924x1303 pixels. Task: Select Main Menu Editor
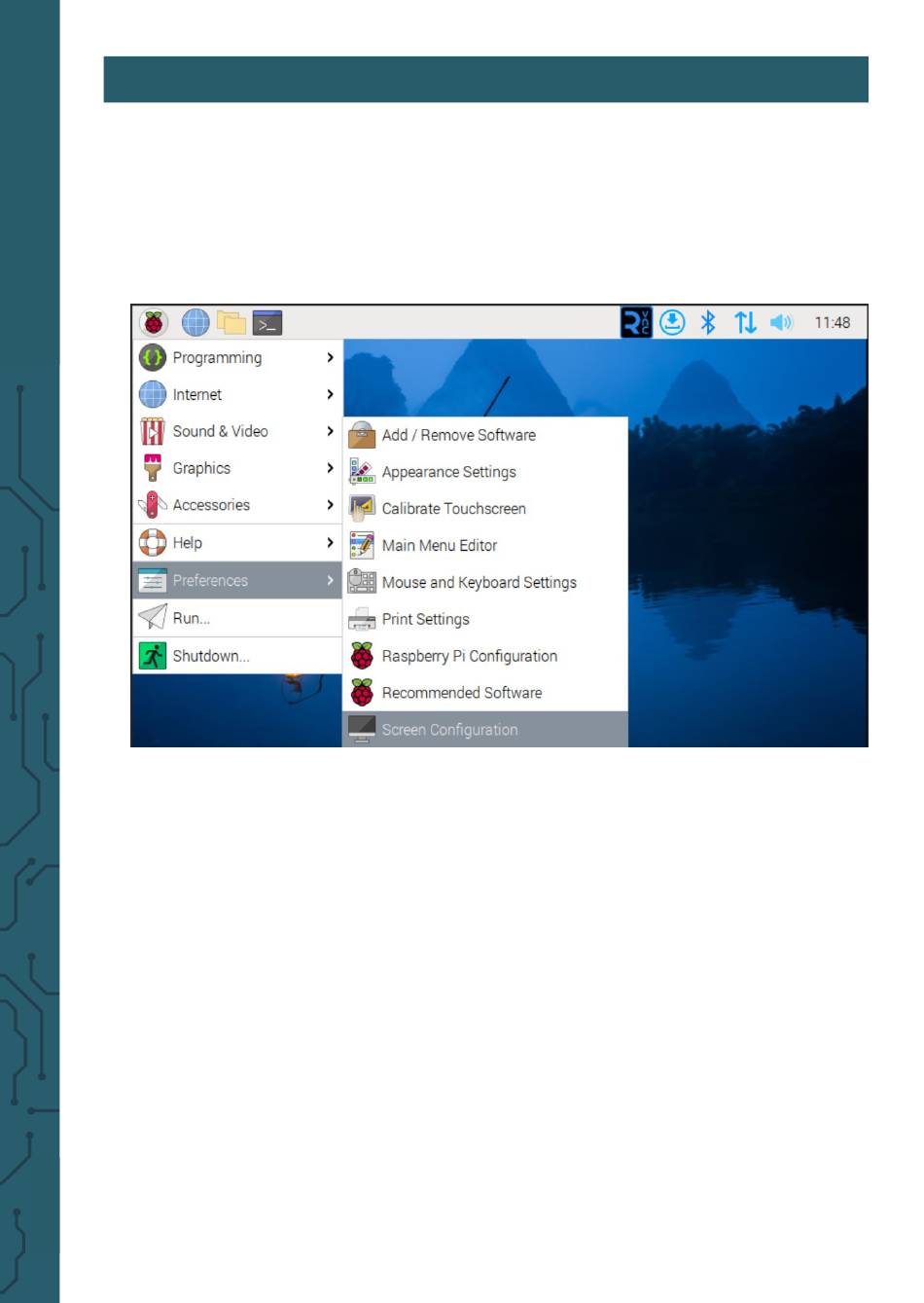point(485,545)
